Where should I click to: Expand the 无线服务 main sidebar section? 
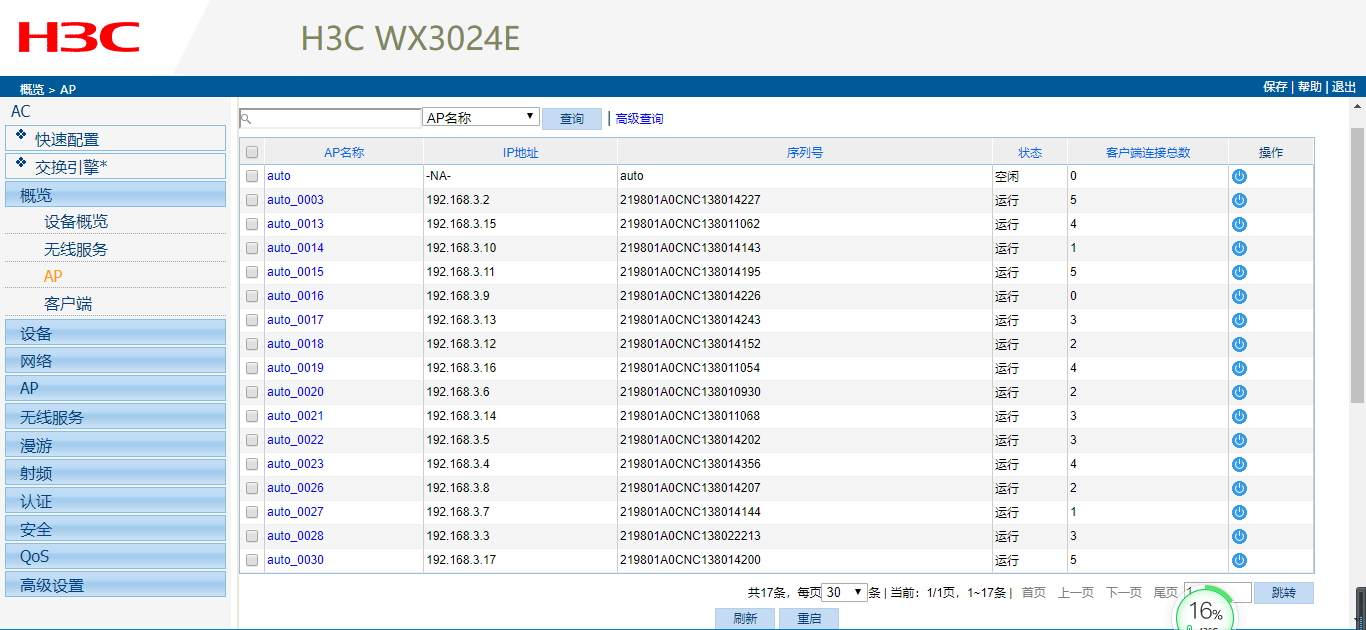point(116,417)
